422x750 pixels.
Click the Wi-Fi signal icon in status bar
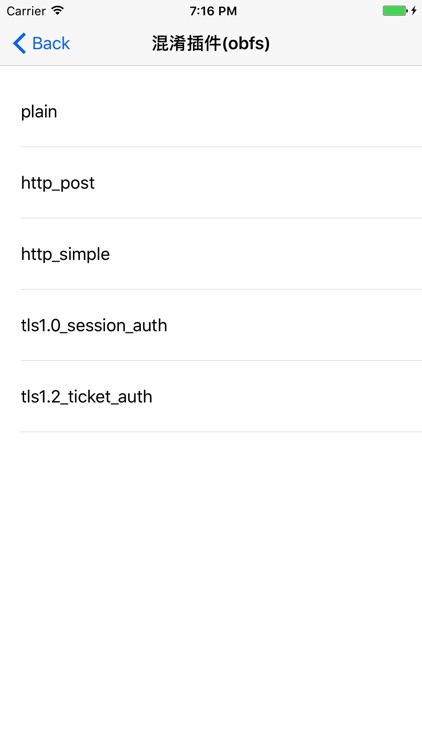coord(58,10)
